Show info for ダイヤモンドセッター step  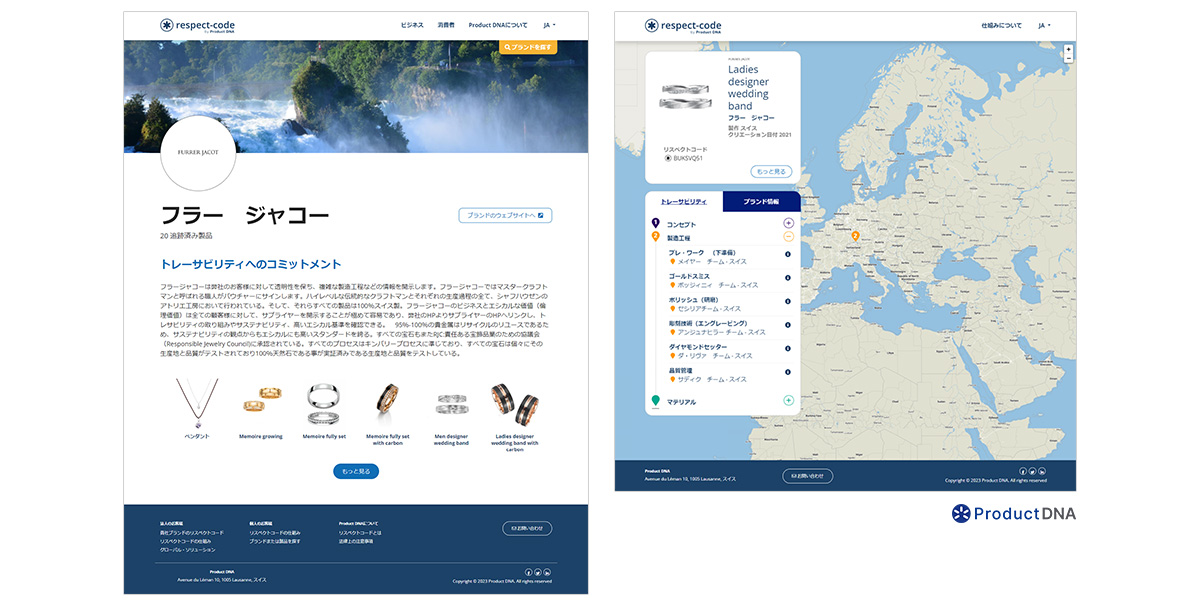pos(788,349)
